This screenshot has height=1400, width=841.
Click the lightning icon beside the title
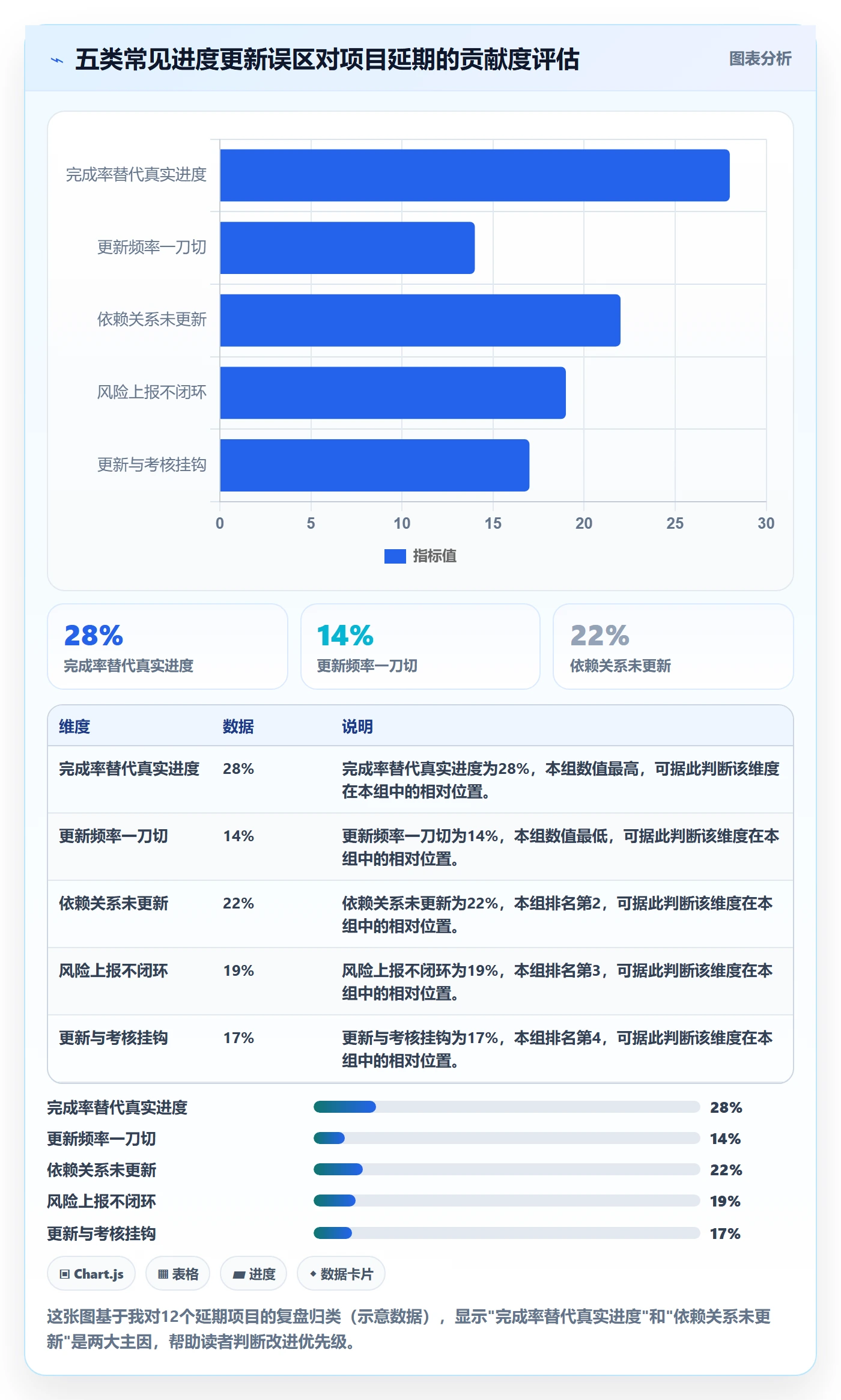pyautogui.click(x=57, y=60)
